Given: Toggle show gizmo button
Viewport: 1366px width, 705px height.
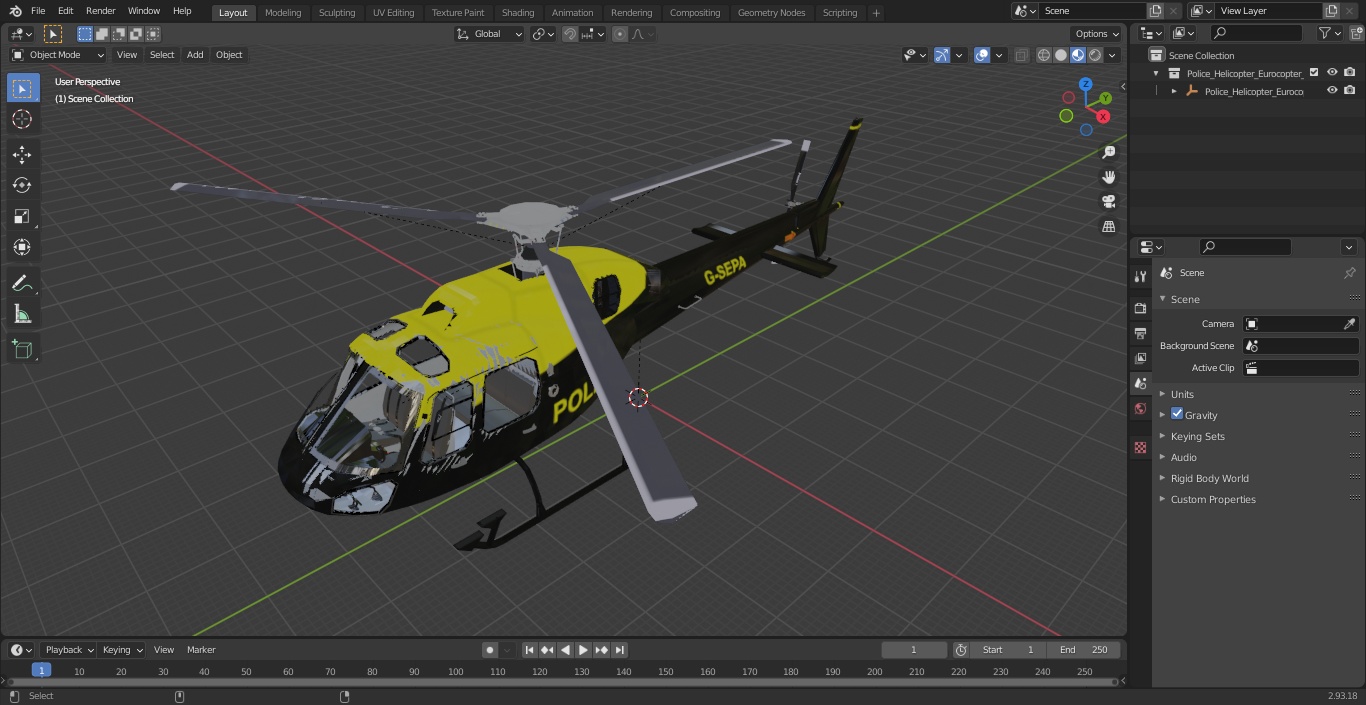Looking at the screenshot, I should (x=942, y=55).
